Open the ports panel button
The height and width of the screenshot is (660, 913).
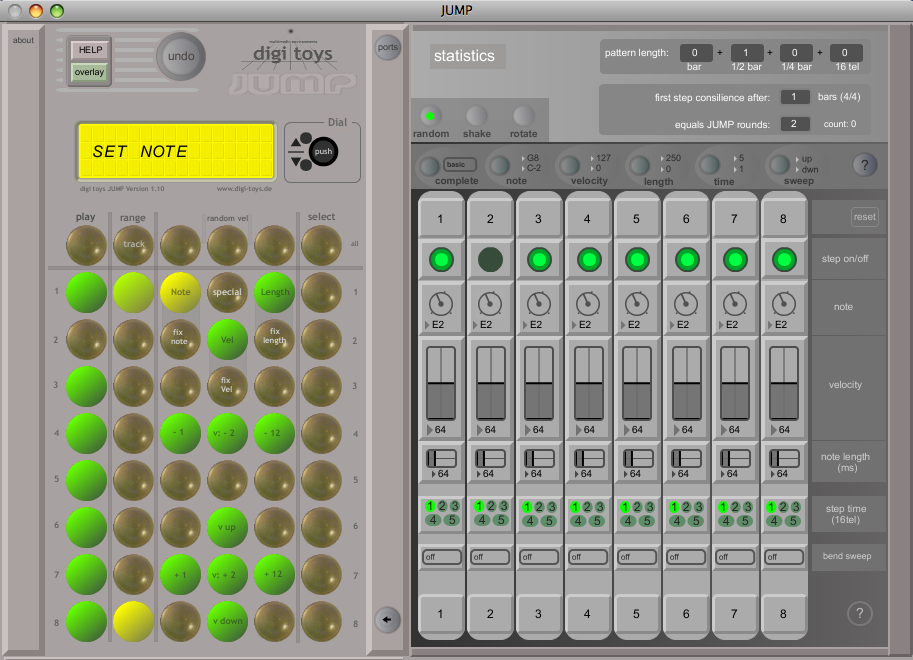click(x=387, y=47)
